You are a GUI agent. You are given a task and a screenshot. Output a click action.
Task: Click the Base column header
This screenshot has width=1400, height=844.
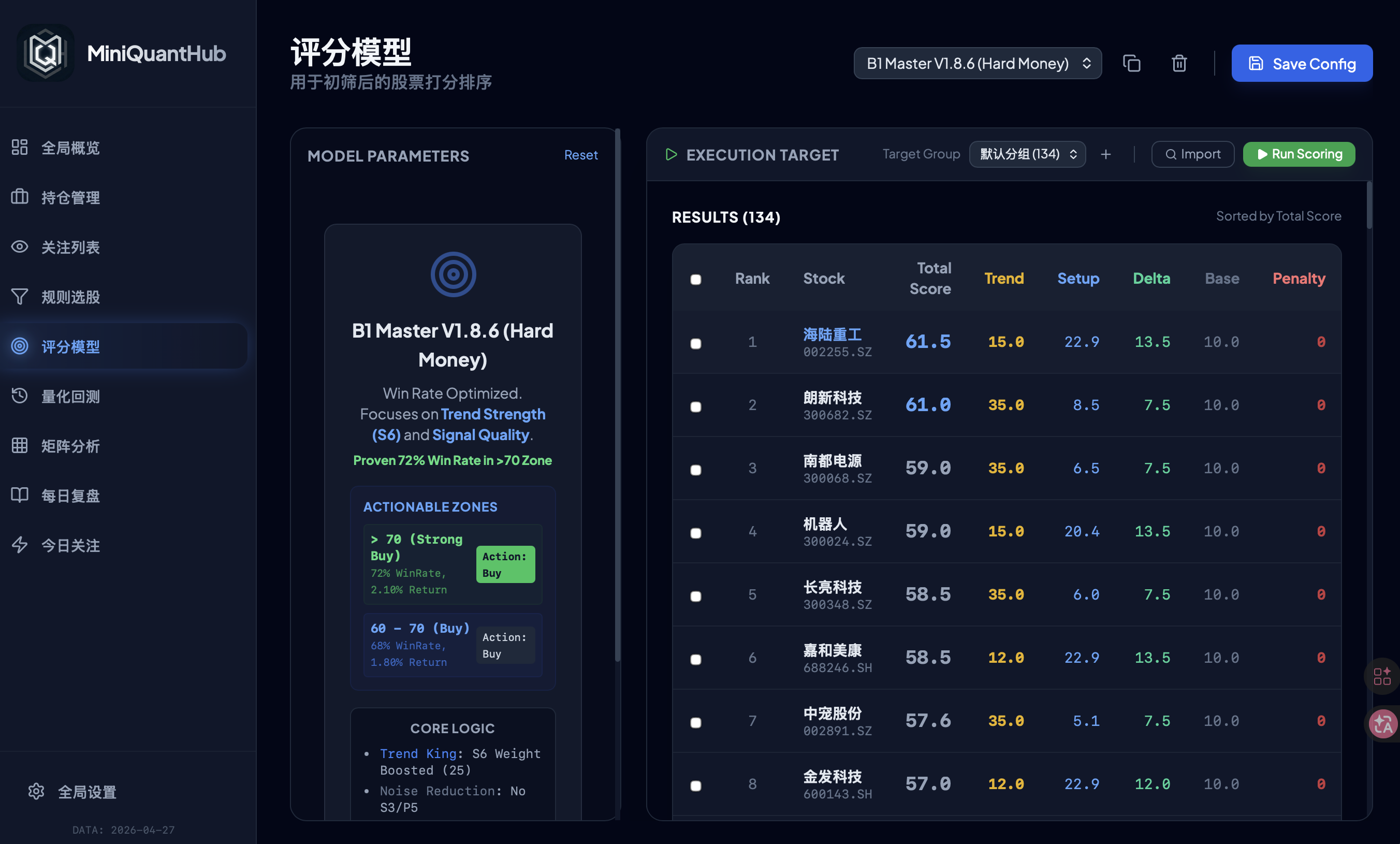(x=1221, y=279)
